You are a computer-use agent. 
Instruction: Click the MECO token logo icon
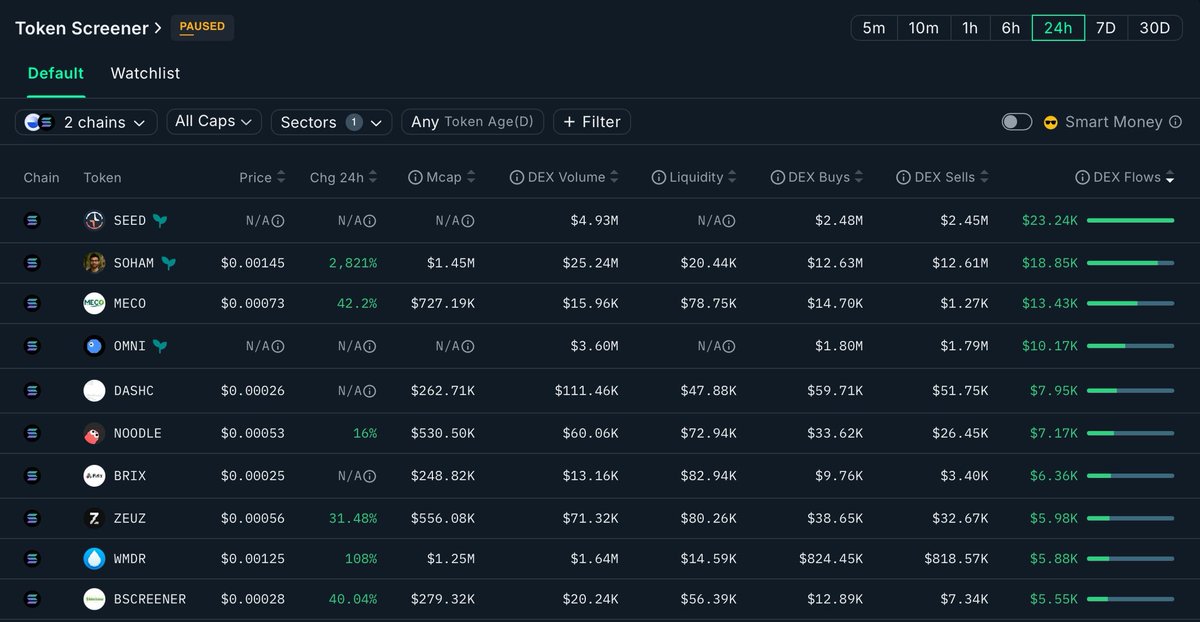(x=94, y=303)
